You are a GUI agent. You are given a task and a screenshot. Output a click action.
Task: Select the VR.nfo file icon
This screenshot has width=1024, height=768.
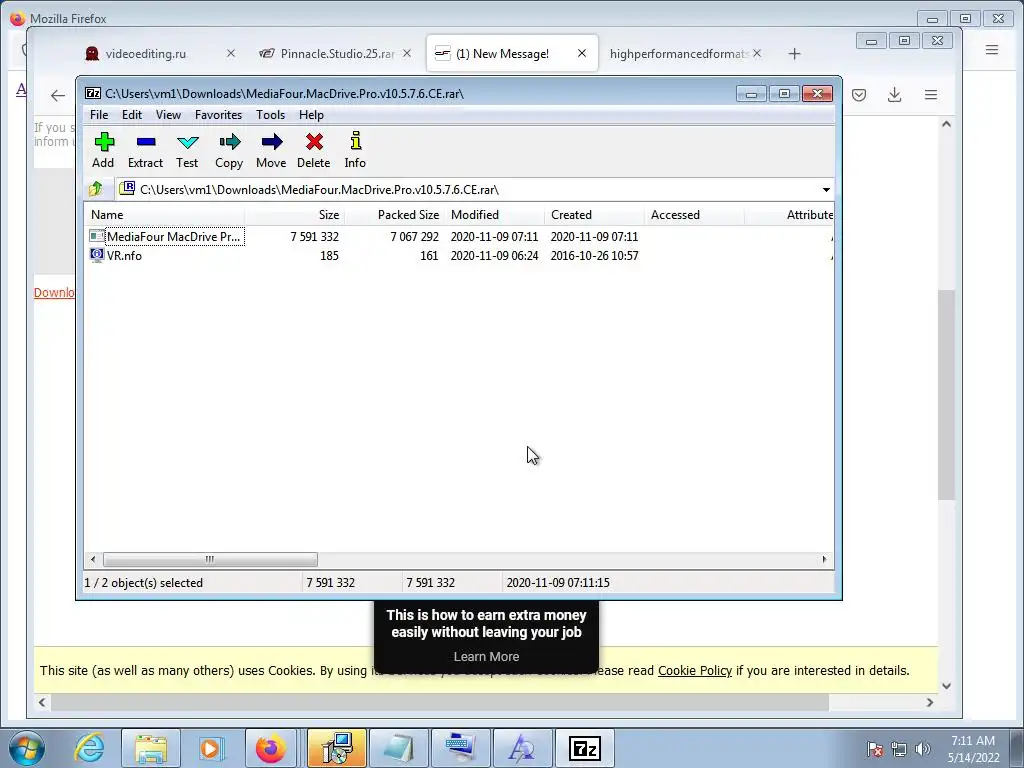(x=97, y=255)
